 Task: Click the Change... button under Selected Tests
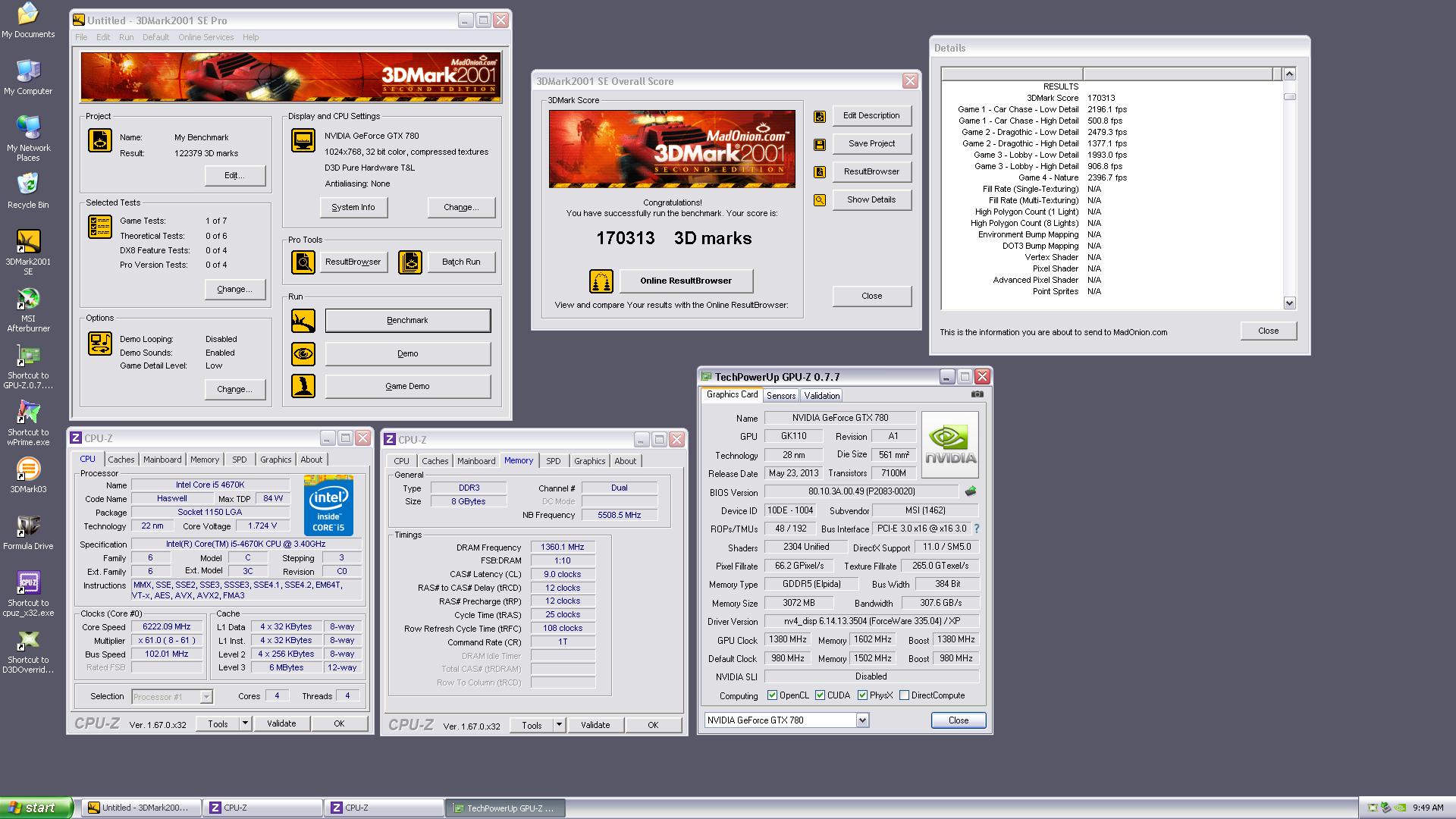coord(235,290)
